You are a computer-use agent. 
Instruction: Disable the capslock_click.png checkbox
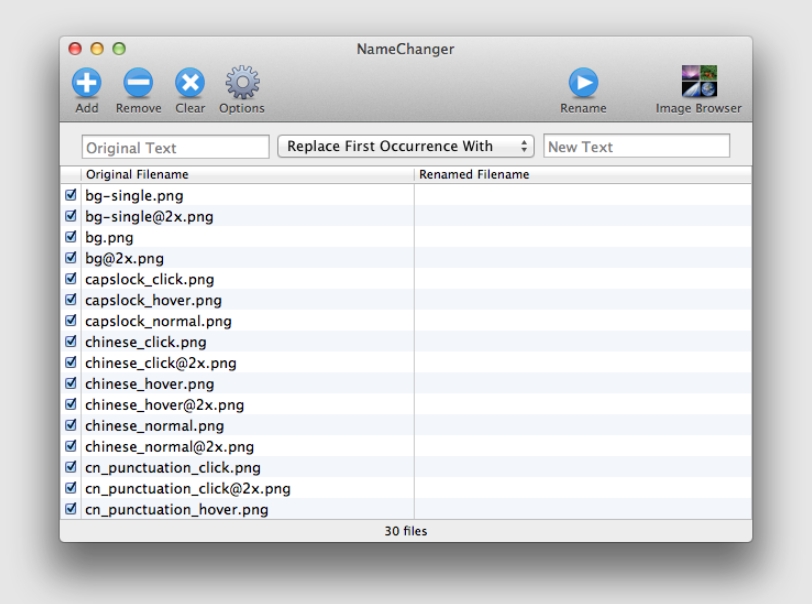[71, 279]
